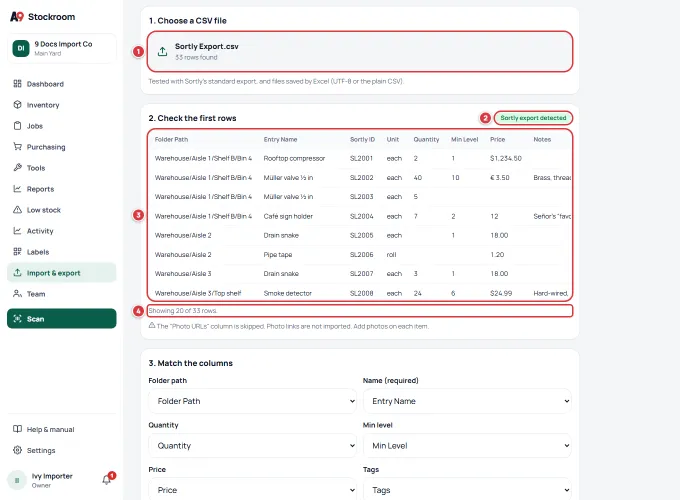Open Purchasing in the sidebar
Viewport: 680px width, 500px height.
(62, 147)
